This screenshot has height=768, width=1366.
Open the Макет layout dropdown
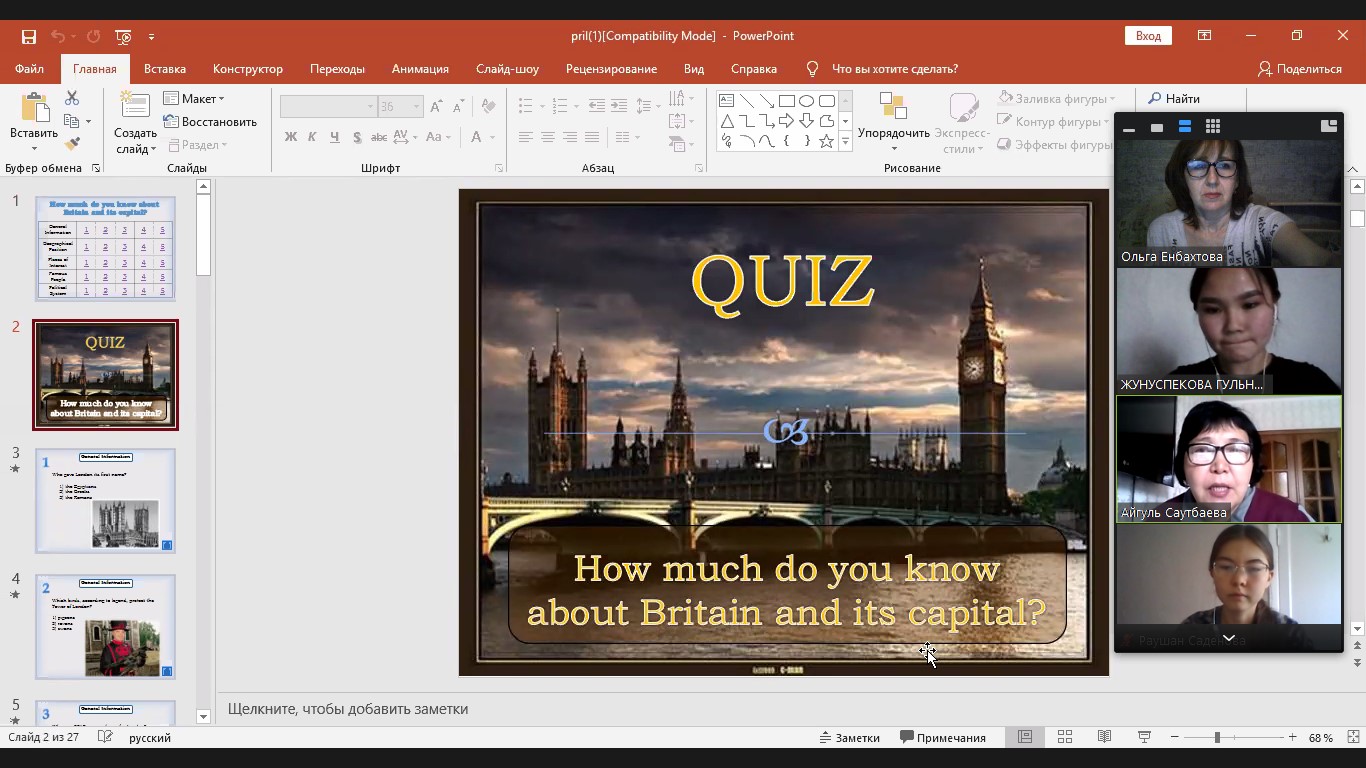coord(195,99)
